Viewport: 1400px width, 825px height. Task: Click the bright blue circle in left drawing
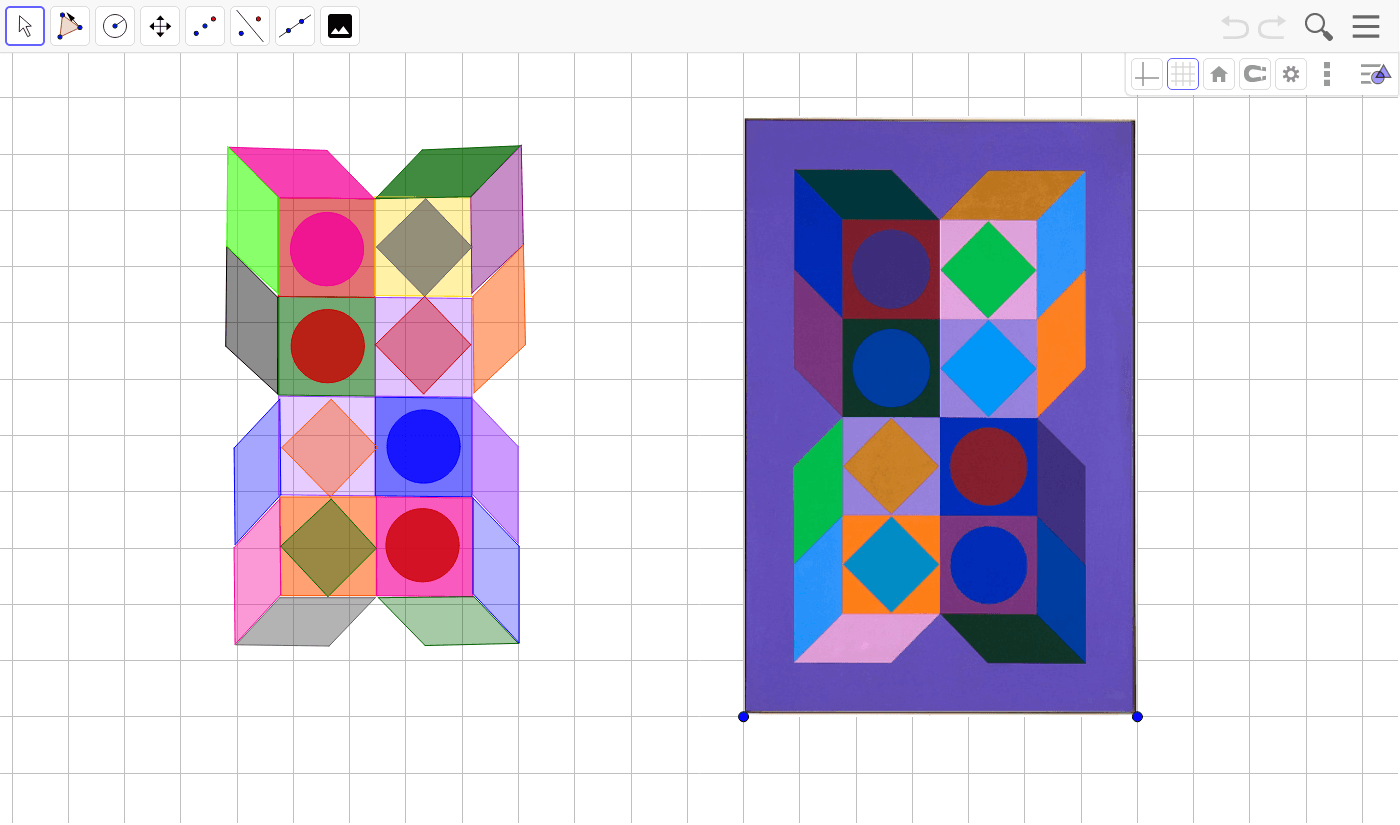coord(424,446)
